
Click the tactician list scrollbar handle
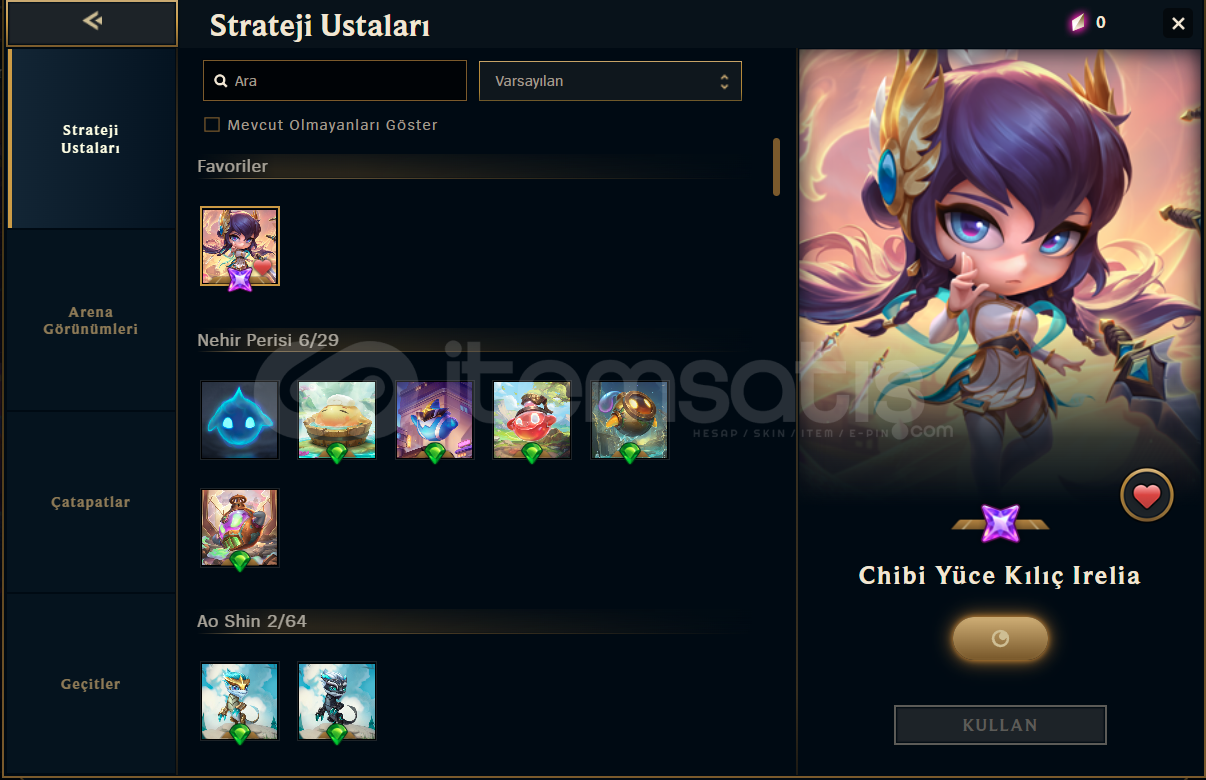(776, 167)
